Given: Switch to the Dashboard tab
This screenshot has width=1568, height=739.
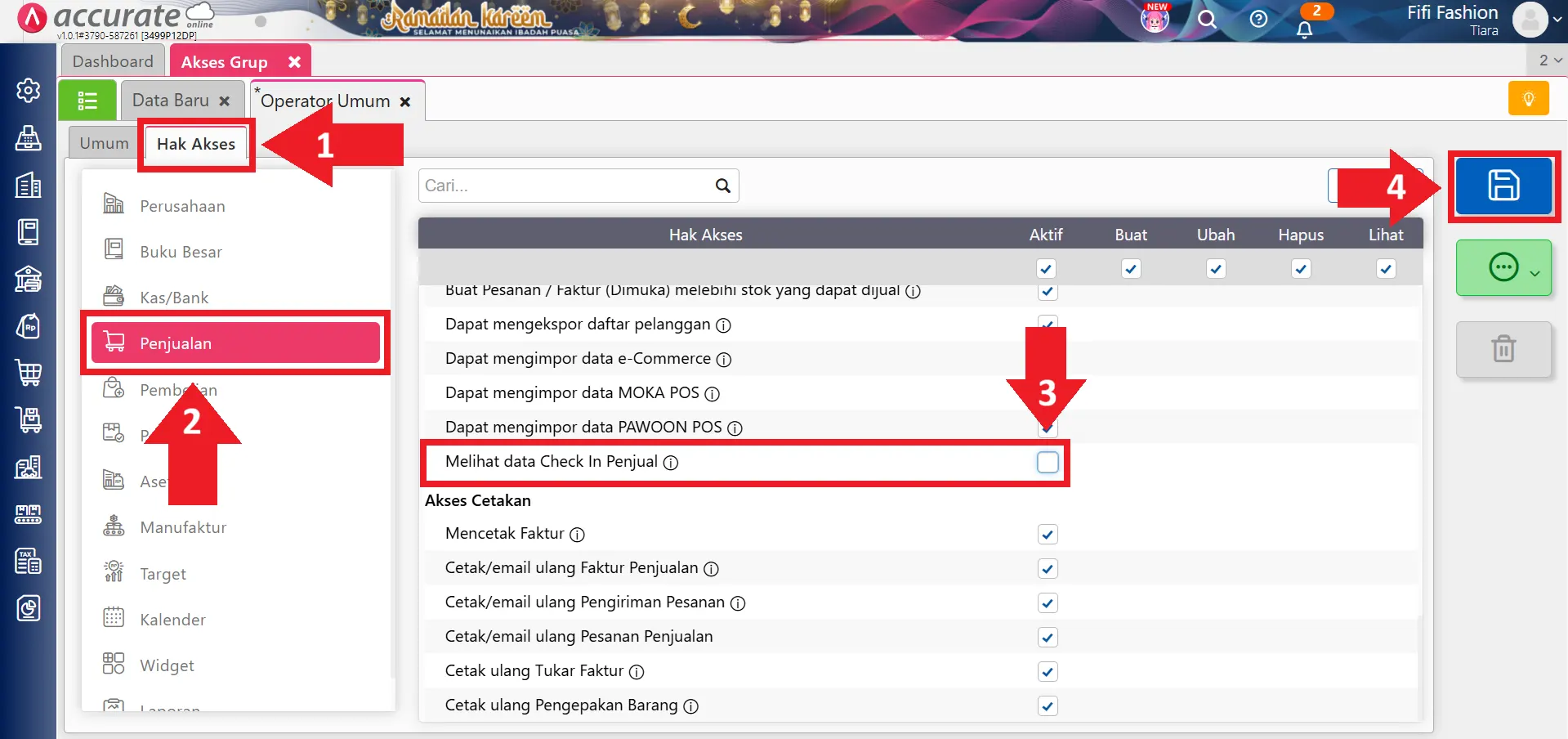Looking at the screenshot, I should [x=113, y=61].
